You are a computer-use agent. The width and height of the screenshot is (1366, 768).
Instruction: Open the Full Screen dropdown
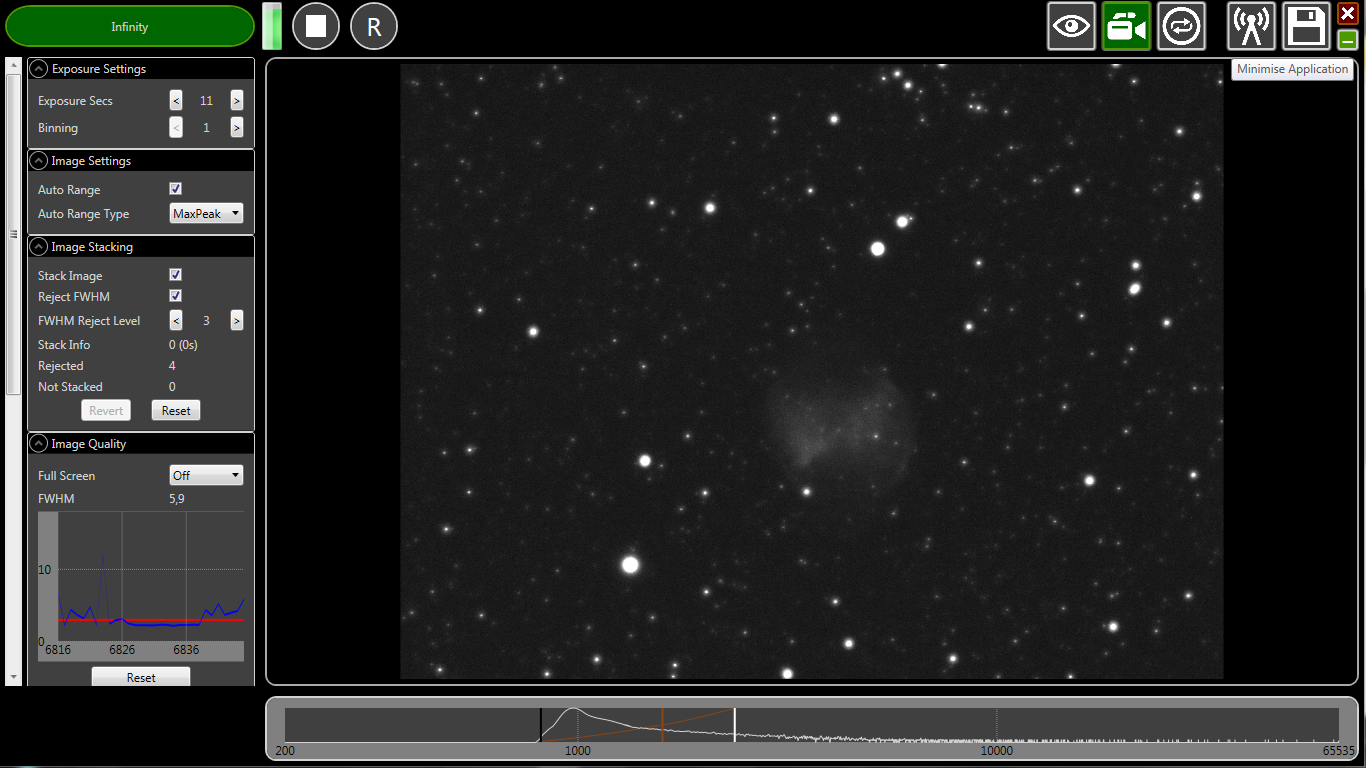[x=206, y=474]
